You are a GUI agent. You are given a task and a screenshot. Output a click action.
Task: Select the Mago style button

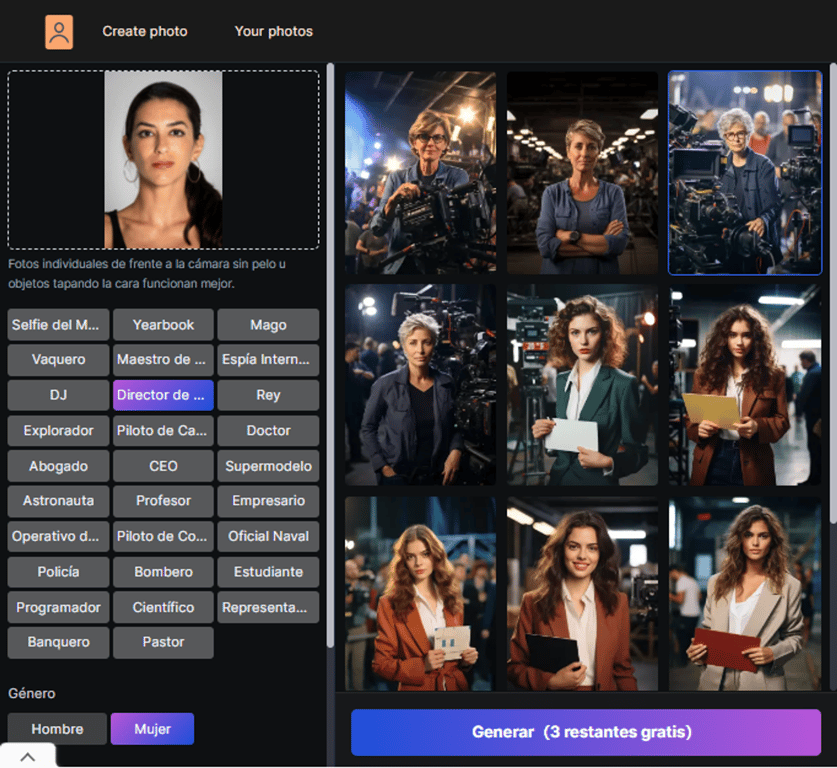268,324
